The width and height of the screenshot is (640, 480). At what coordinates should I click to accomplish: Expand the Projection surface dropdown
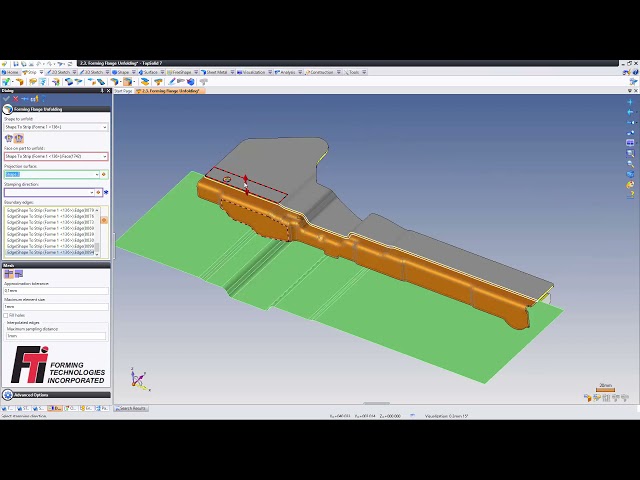click(96, 174)
